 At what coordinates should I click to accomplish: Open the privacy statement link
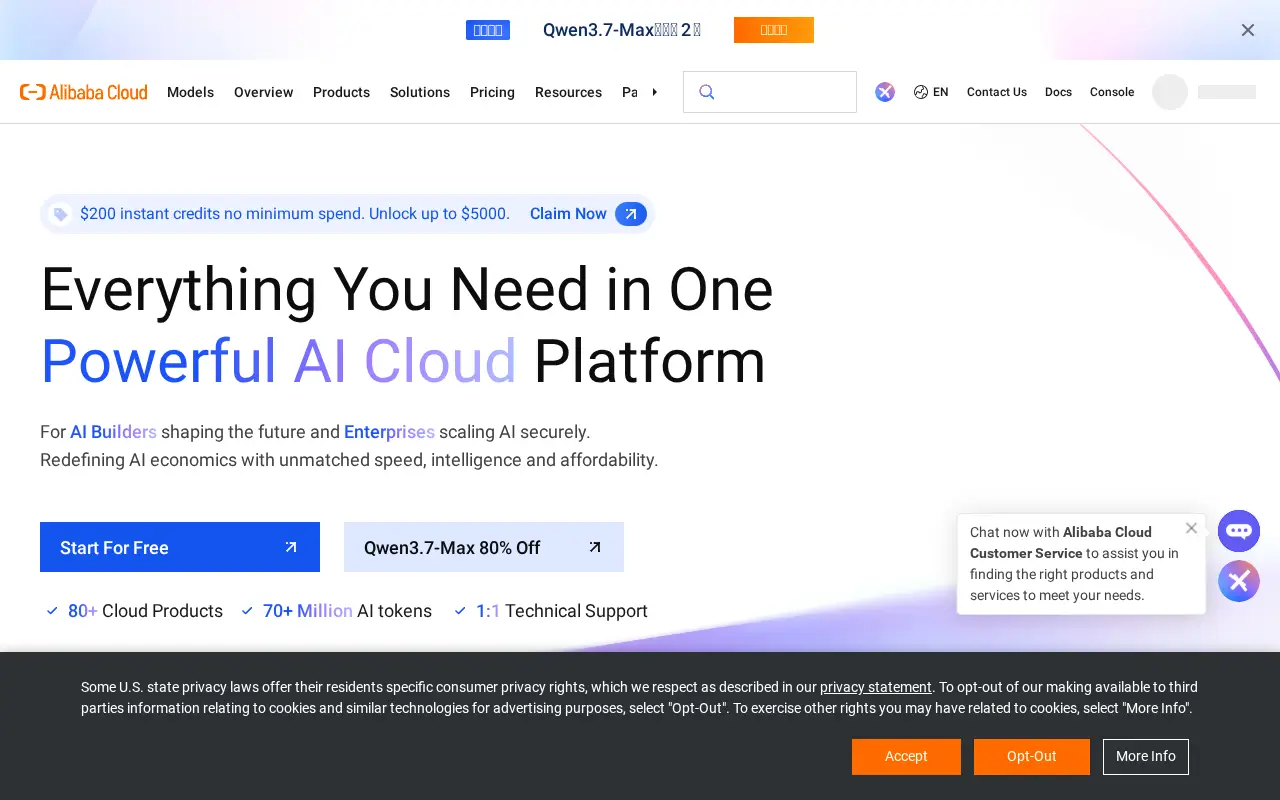pyautogui.click(x=876, y=687)
